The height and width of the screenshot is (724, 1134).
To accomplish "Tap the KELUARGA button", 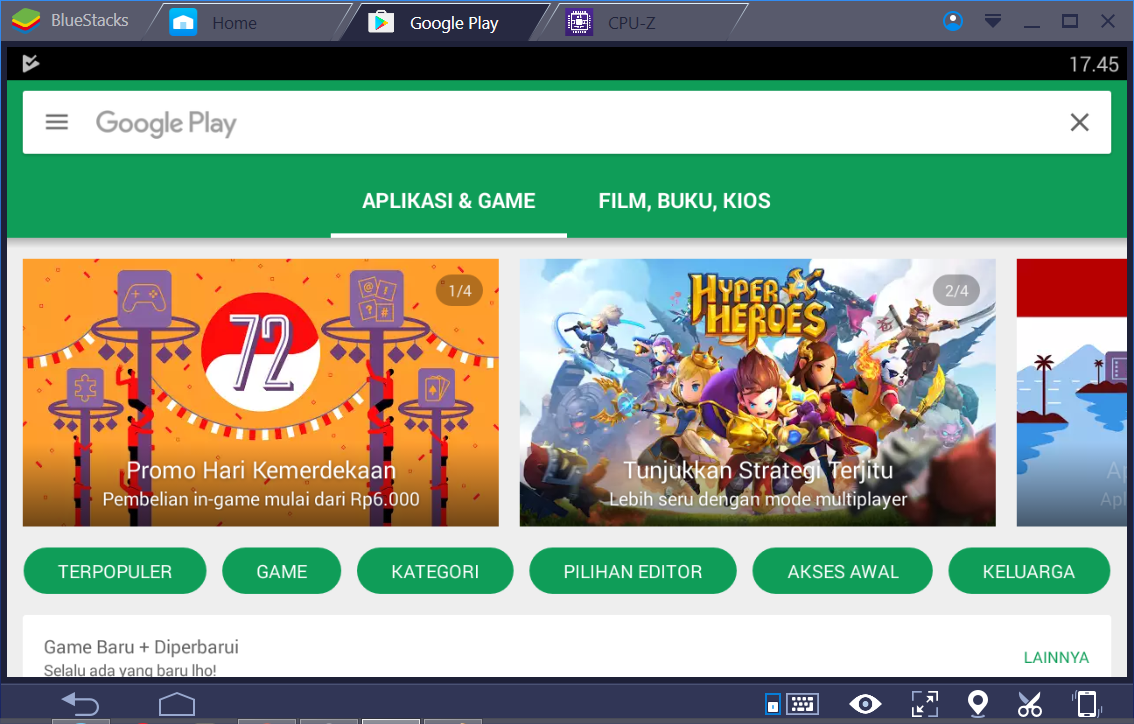I will [x=1028, y=571].
